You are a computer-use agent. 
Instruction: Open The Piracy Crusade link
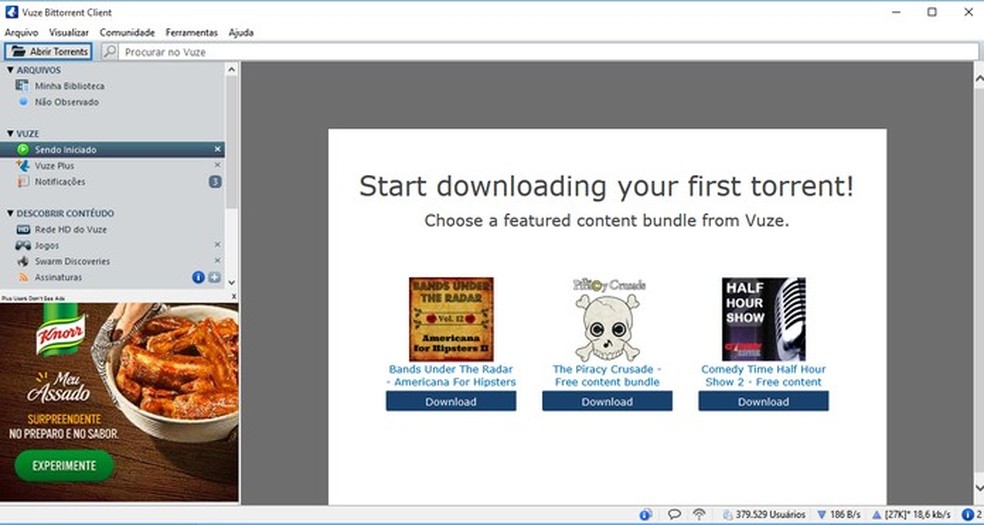tap(607, 375)
